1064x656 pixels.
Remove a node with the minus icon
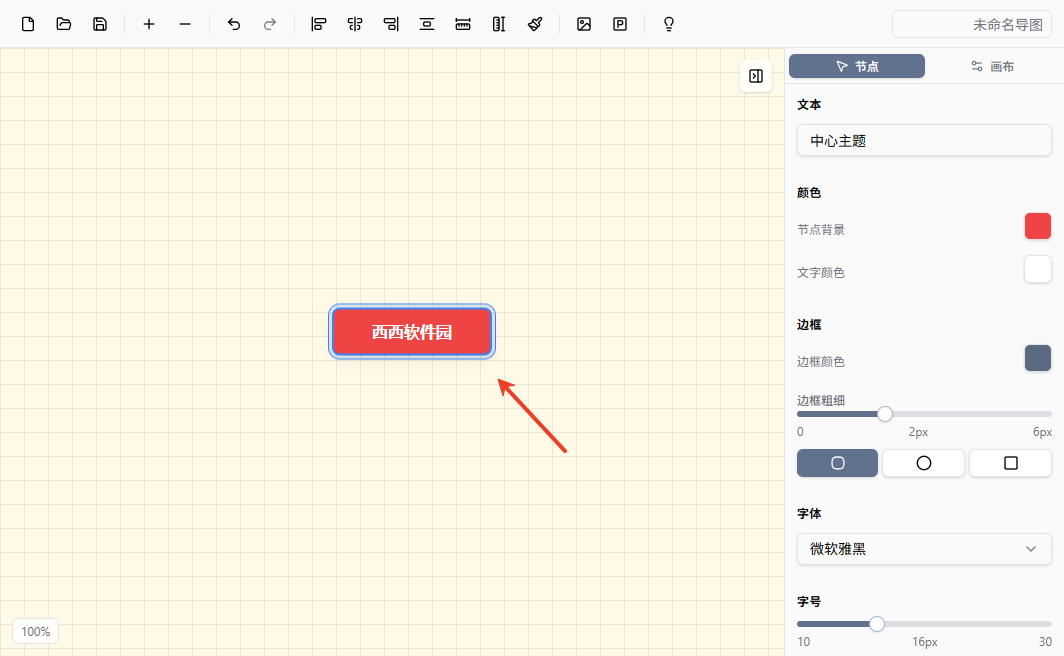(185, 24)
